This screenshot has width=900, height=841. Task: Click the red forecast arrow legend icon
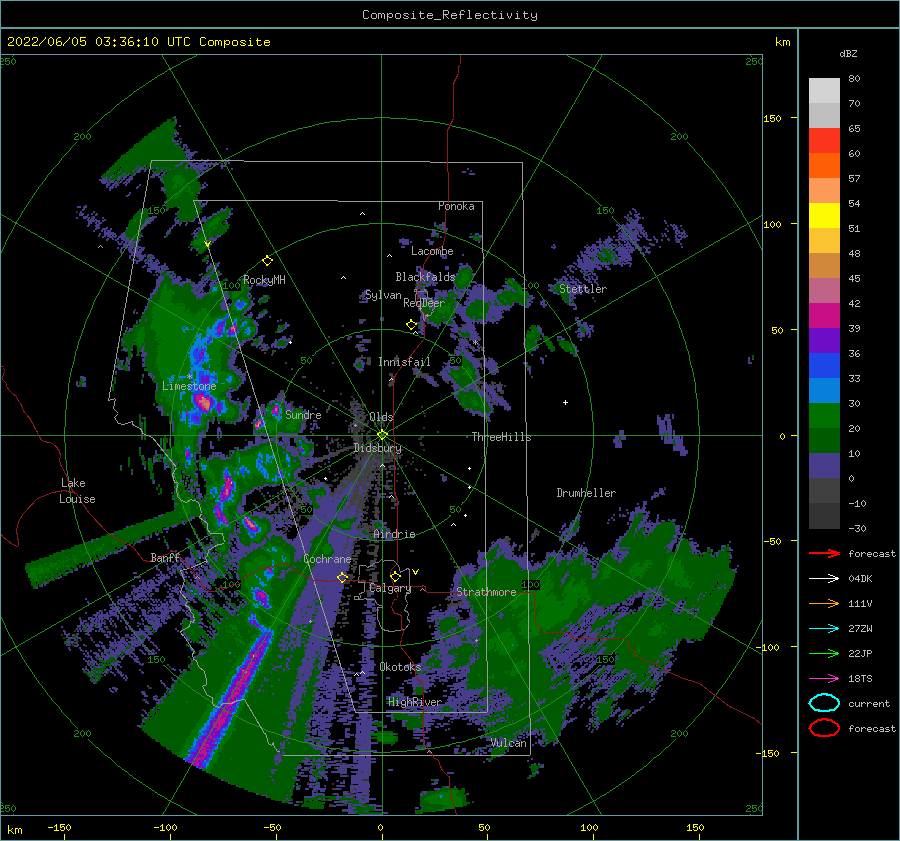(824, 553)
